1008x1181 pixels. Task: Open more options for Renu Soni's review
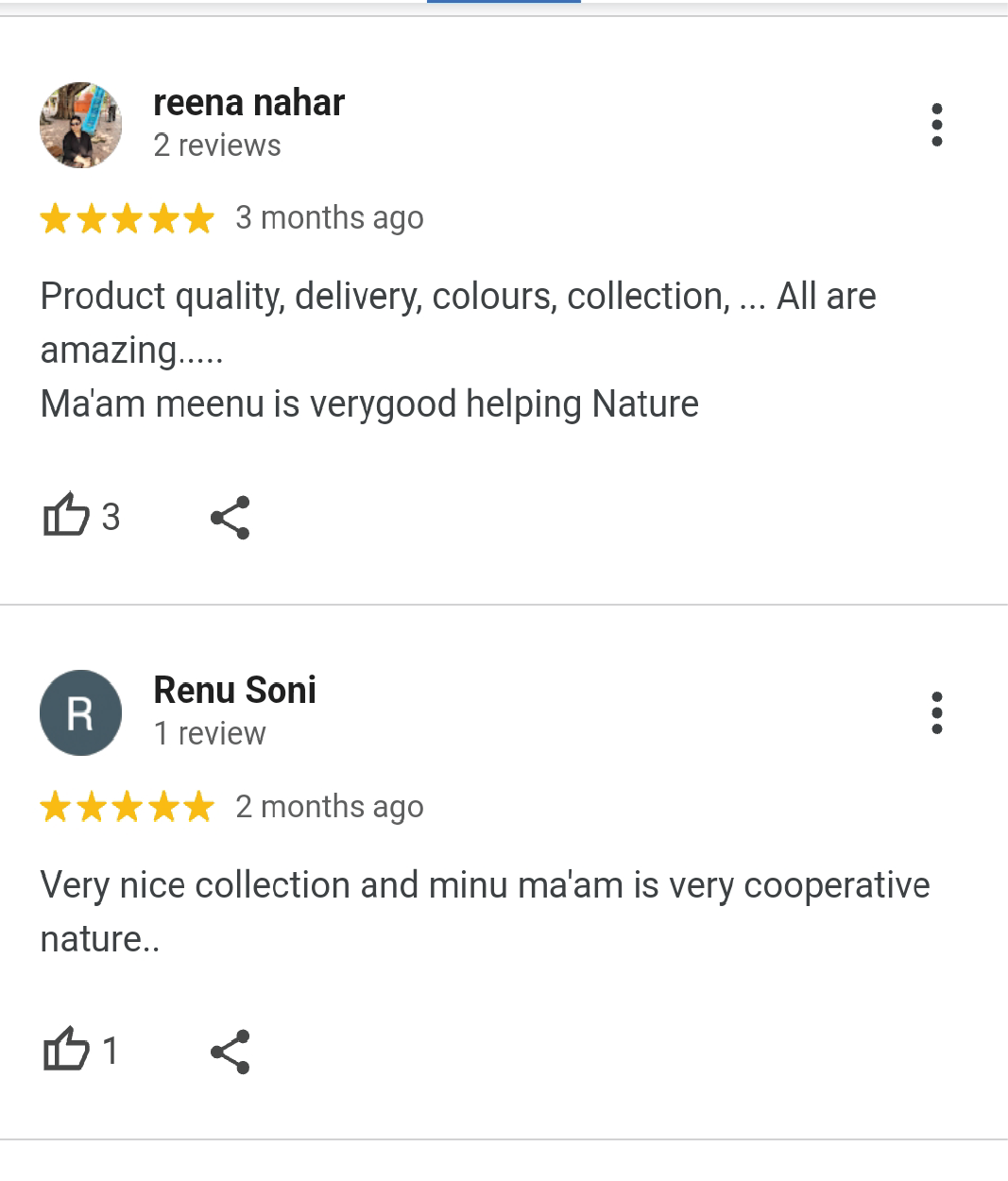[x=936, y=712]
